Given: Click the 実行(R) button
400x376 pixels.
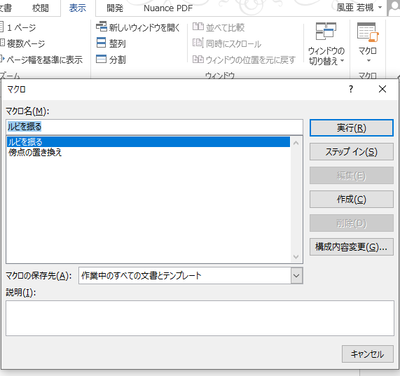Looking at the screenshot, I should point(351,128).
